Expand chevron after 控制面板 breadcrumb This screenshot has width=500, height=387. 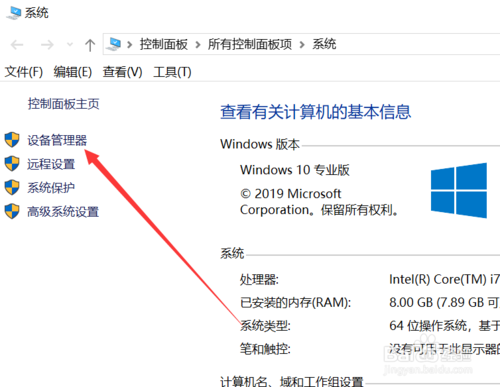click(198, 44)
